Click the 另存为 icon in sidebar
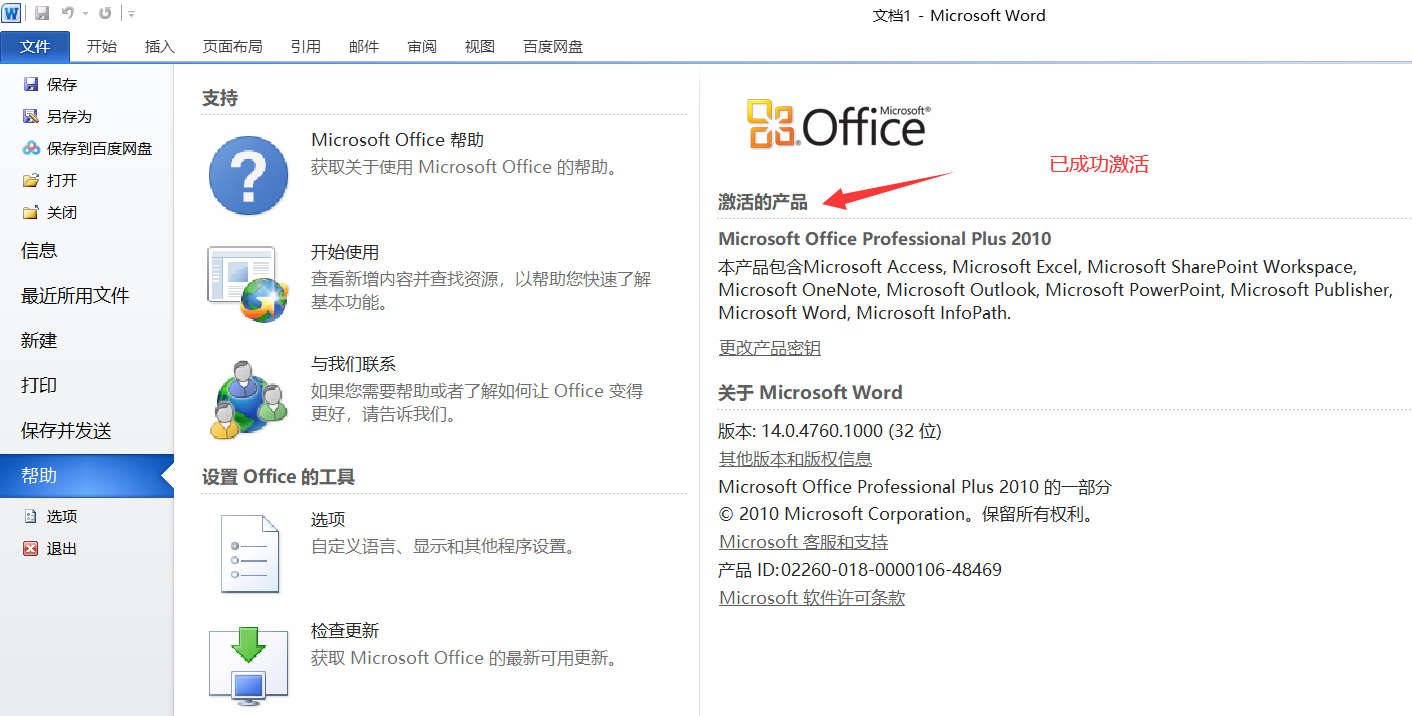 pyautogui.click(x=31, y=117)
